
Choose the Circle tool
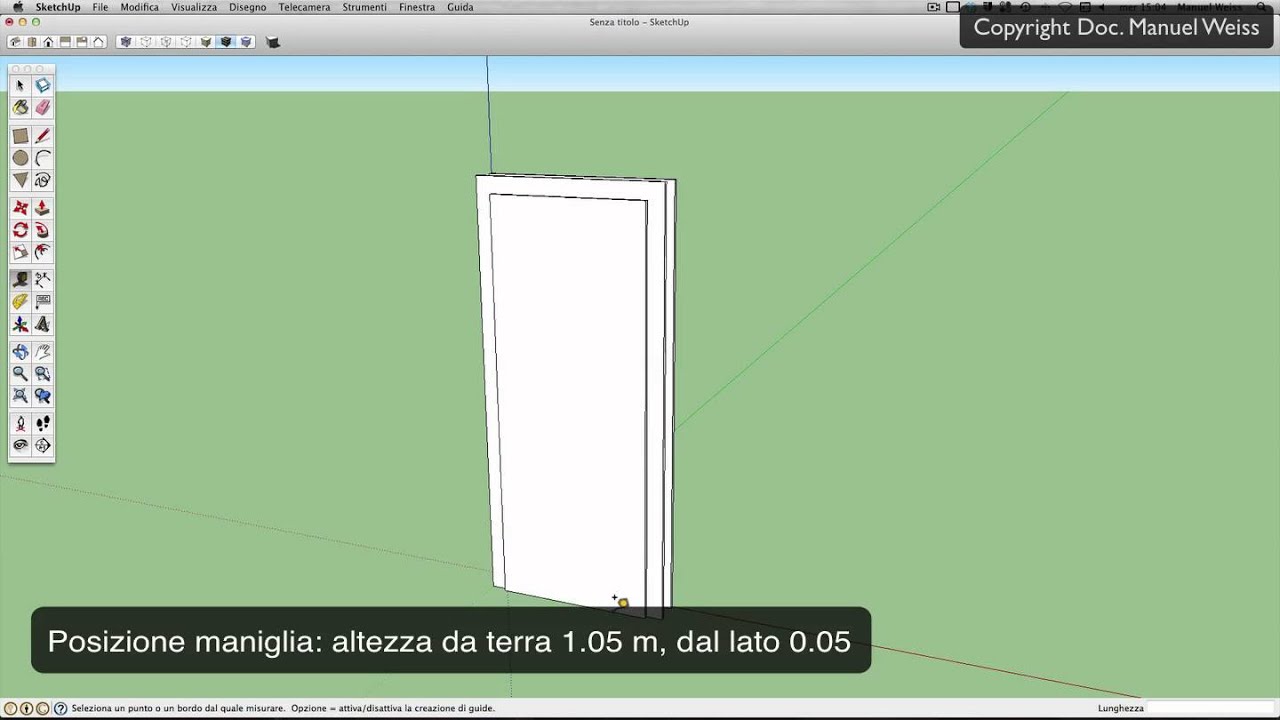(x=20, y=158)
